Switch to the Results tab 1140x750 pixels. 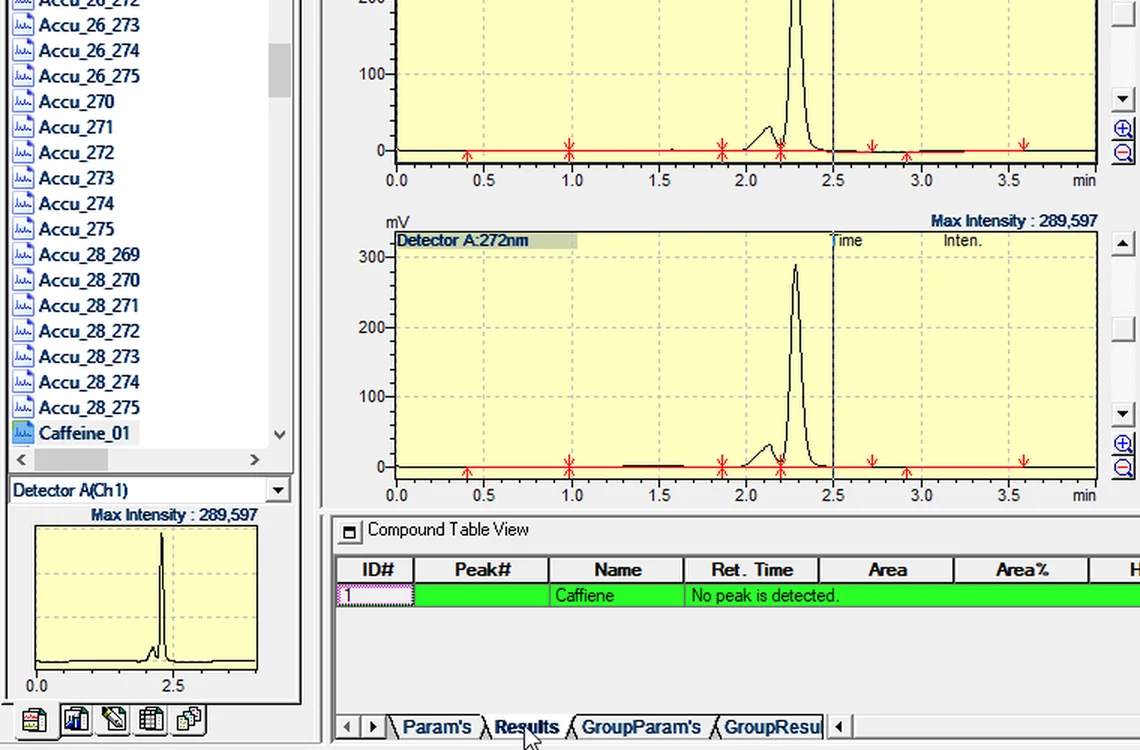[x=526, y=727]
